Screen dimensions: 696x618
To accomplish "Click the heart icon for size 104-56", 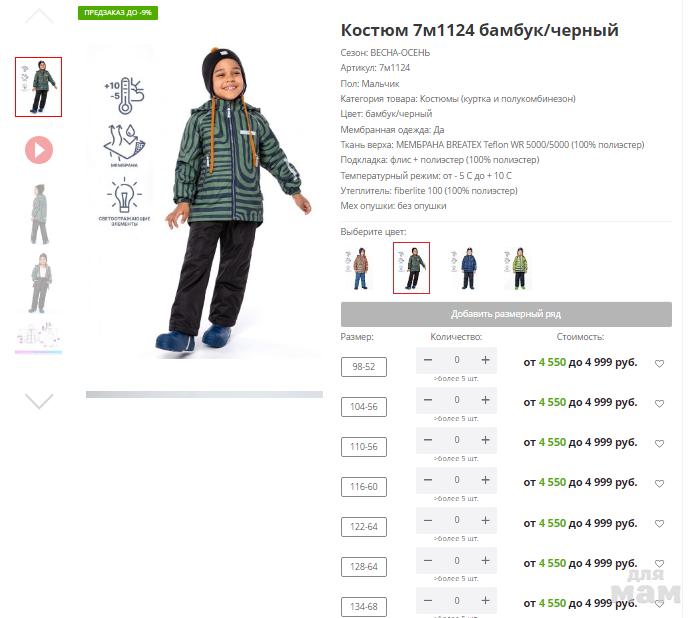I will pos(660,404).
